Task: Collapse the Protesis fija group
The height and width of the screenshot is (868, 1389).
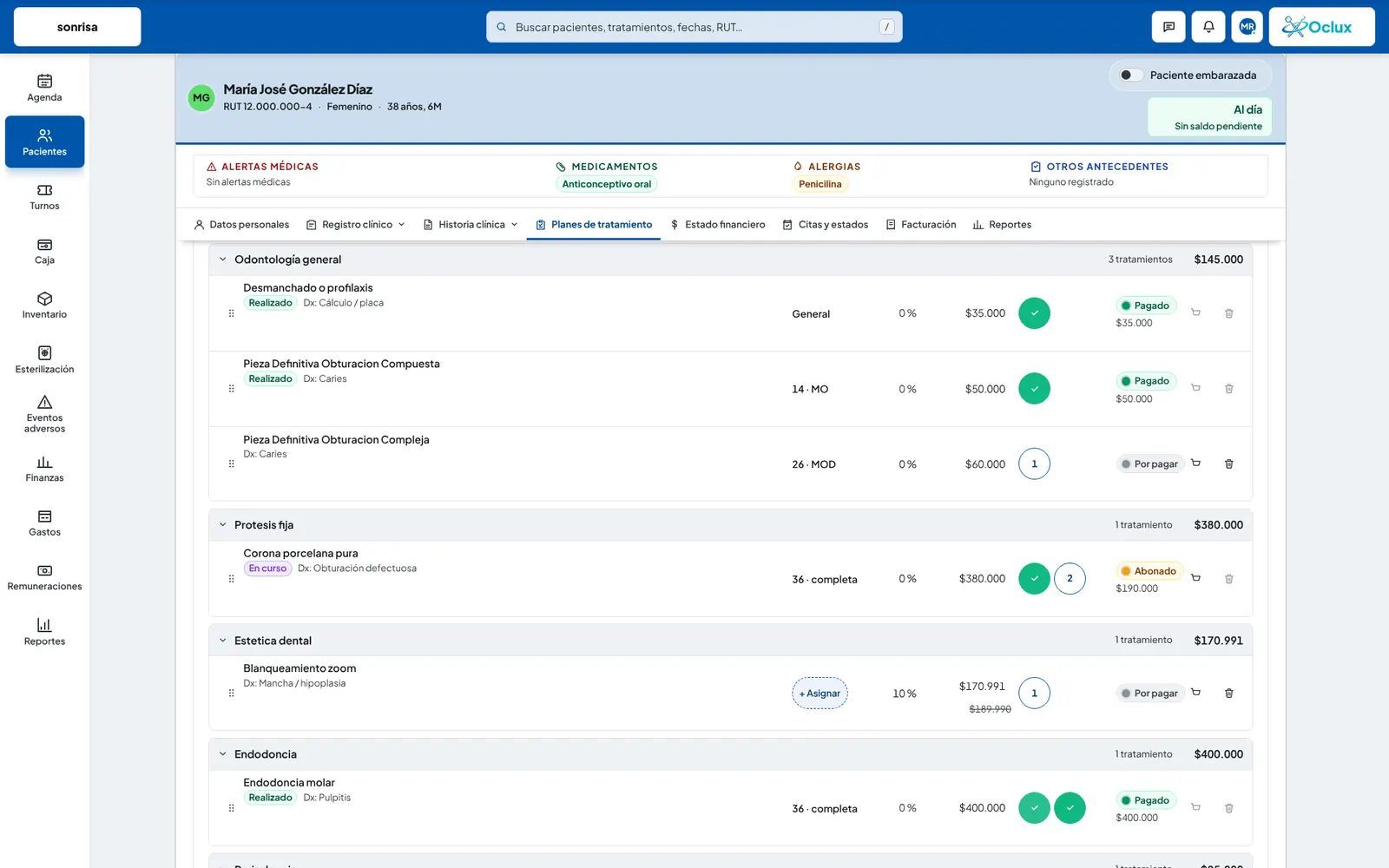Action: tap(222, 525)
